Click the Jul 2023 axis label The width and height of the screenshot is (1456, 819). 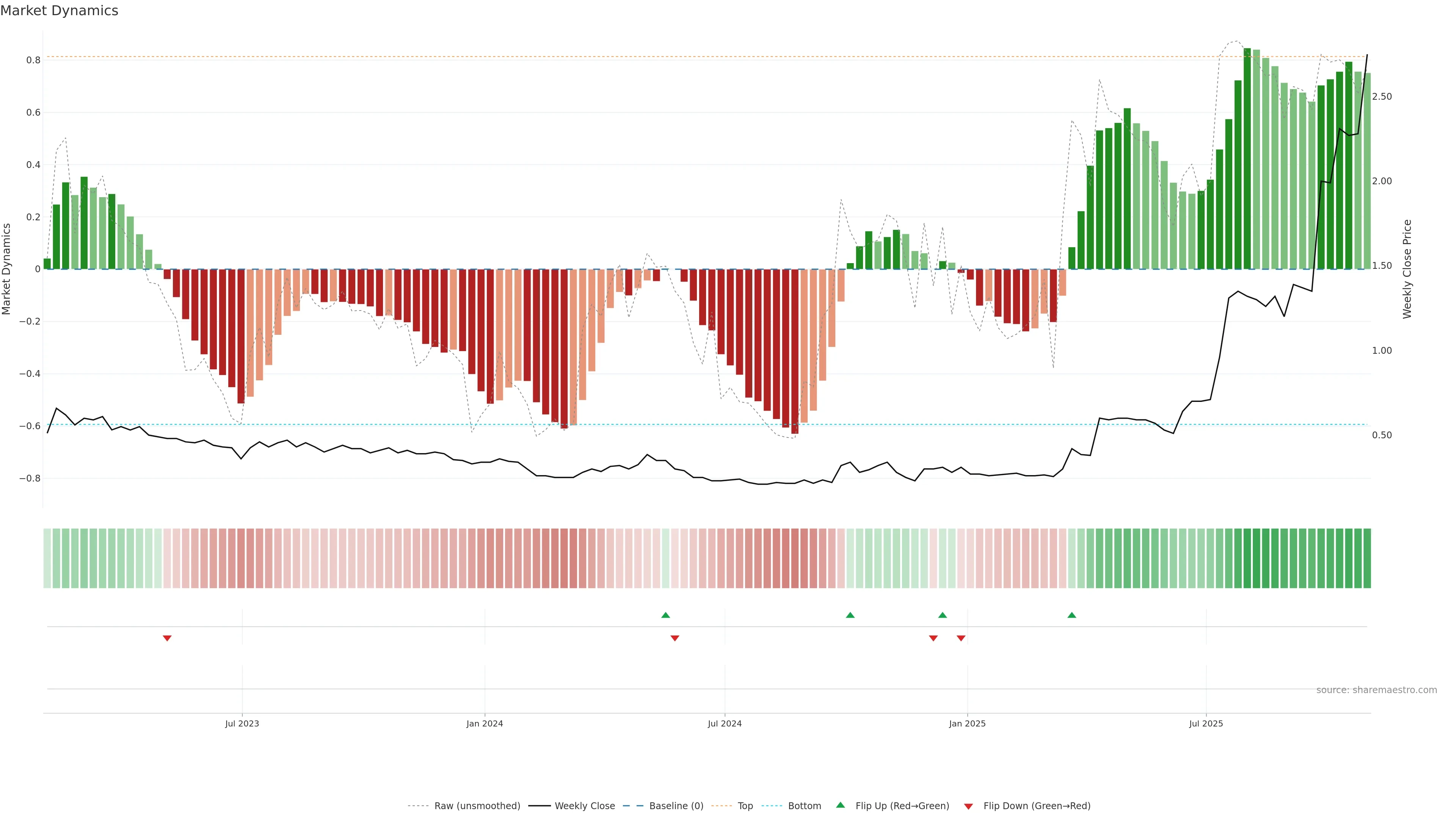point(242,723)
